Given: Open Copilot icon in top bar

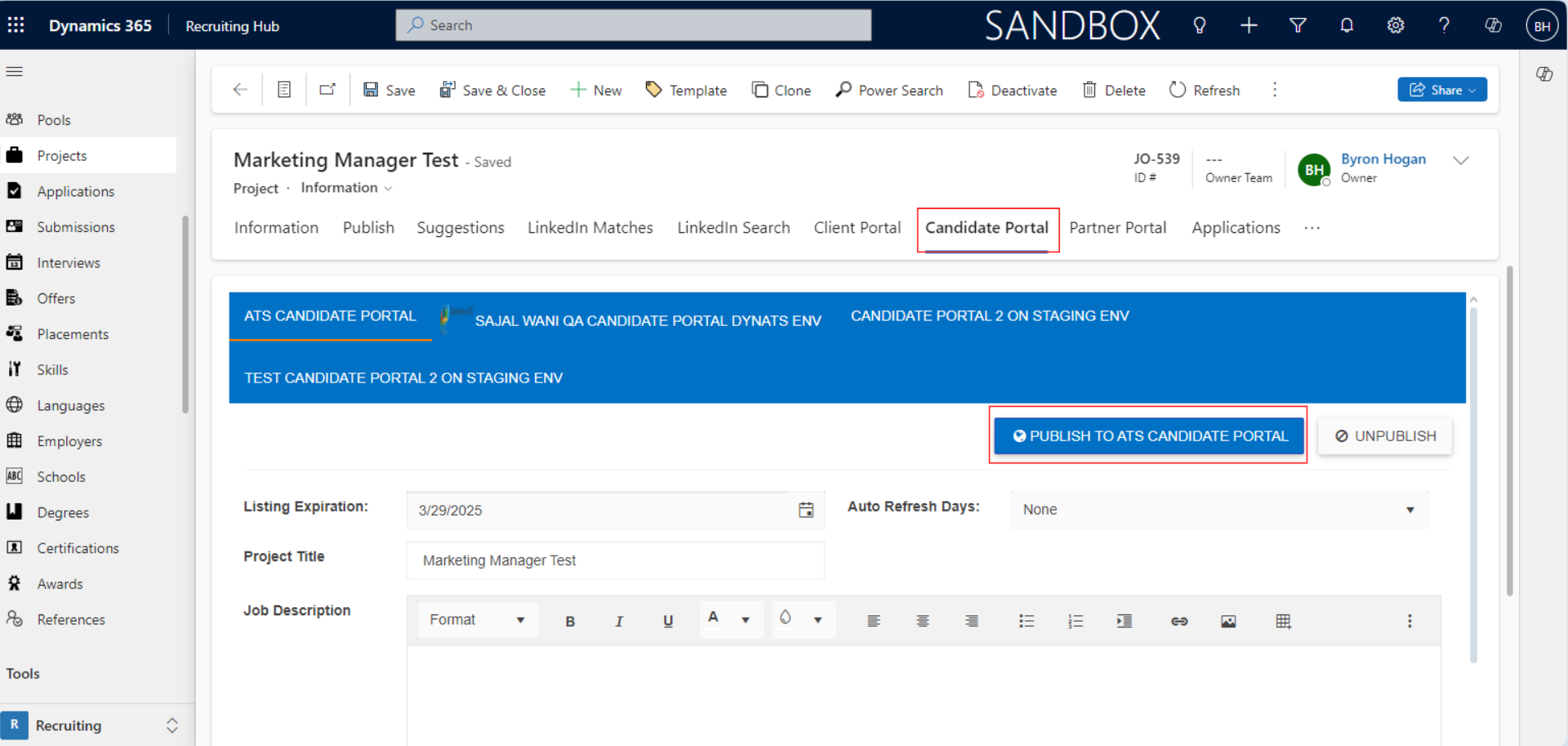Looking at the screenshot, I should click(x=1493, y=25).
